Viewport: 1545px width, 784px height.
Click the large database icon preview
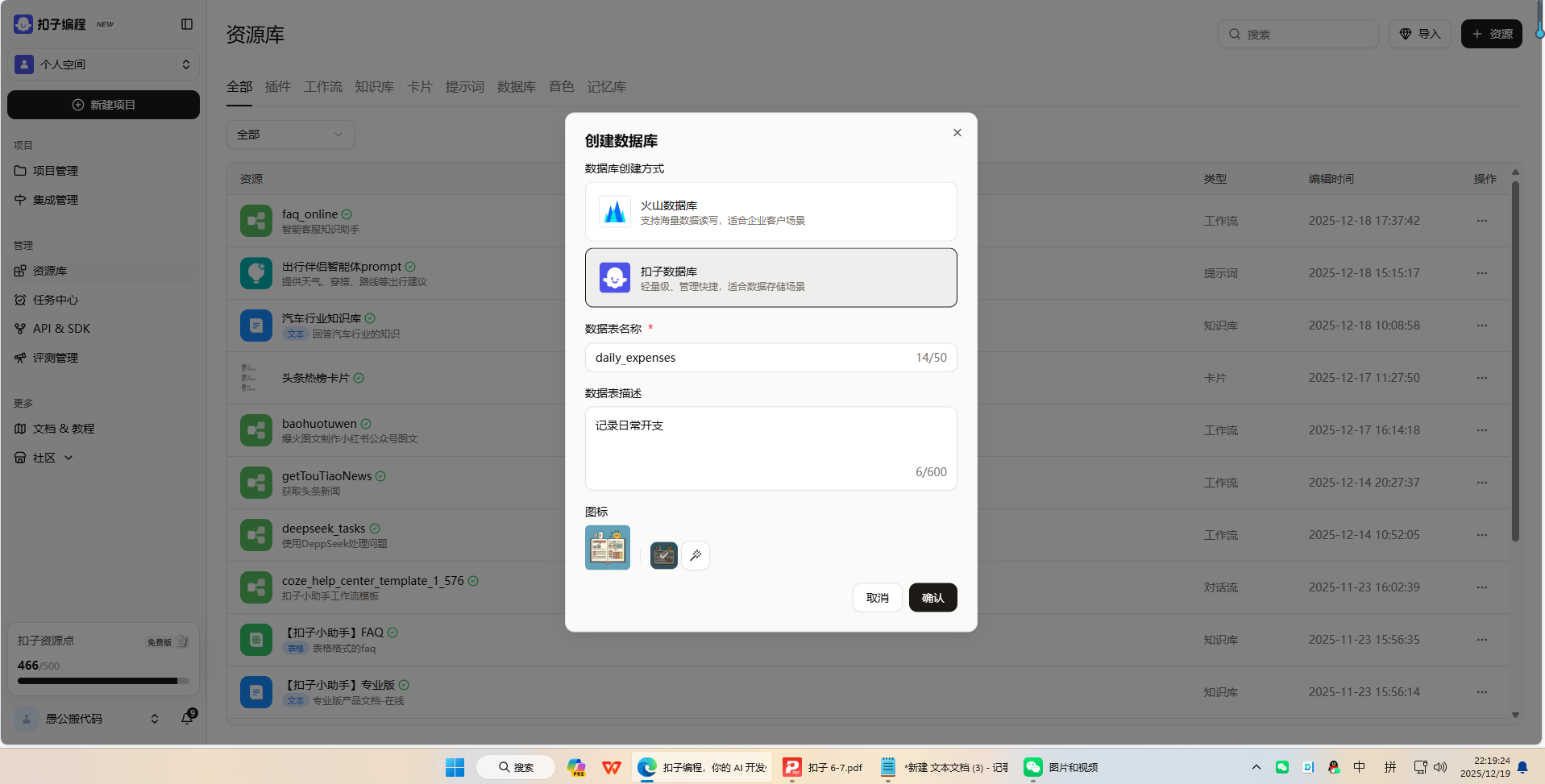(608, 548)
